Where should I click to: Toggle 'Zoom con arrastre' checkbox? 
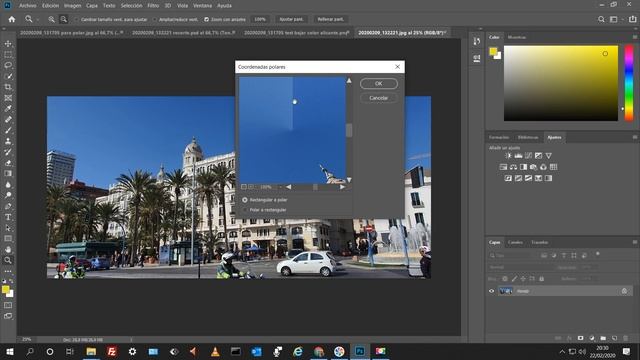207,19
